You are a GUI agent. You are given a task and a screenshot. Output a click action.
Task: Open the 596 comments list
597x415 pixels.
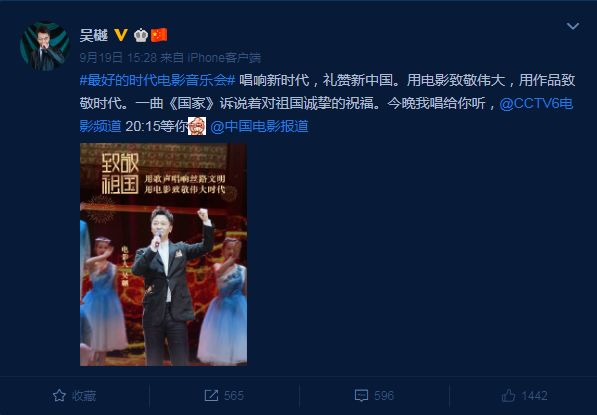(x=383, y=396)
